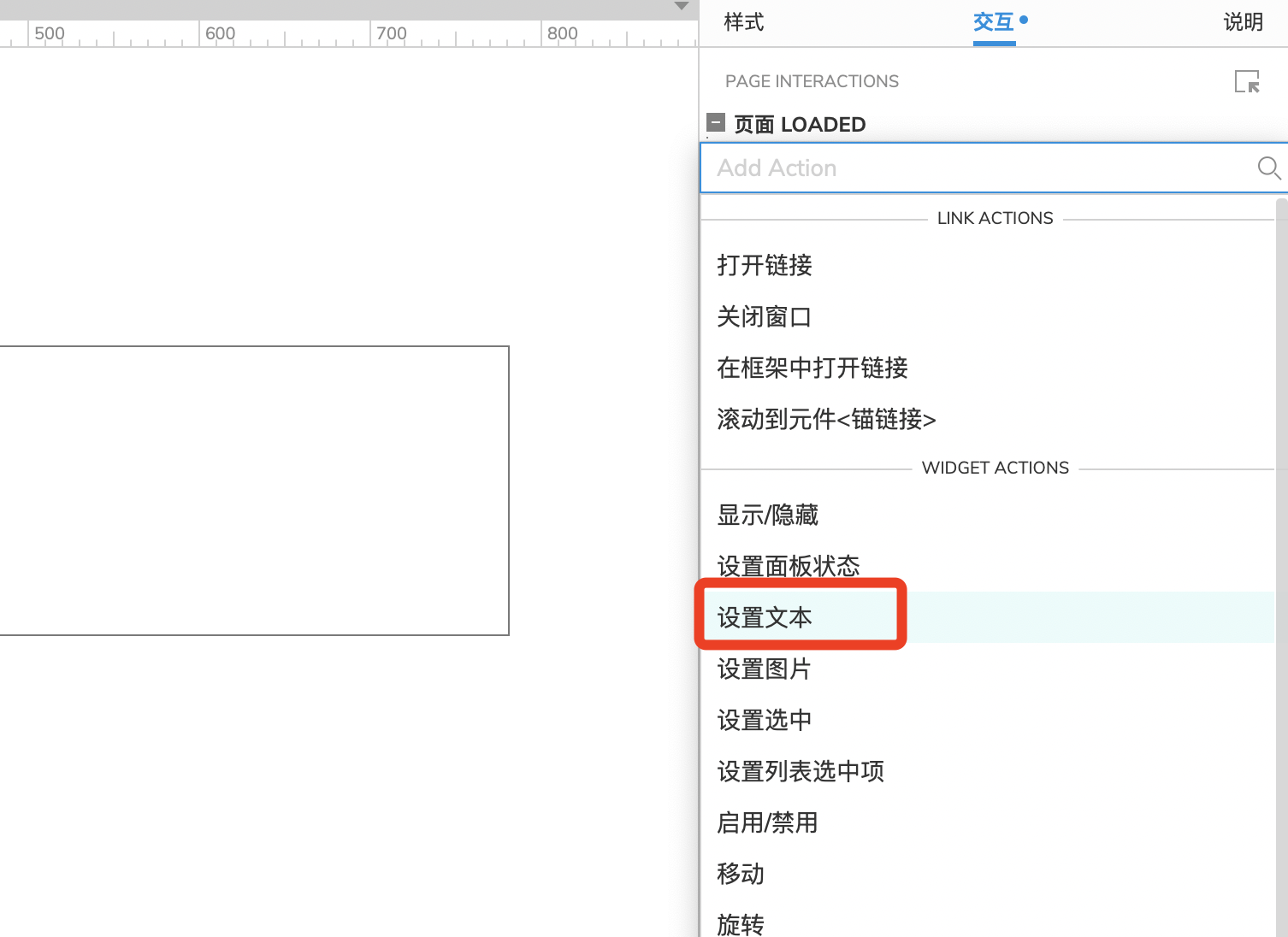1288x937 pixels.
Task: Collapse 页面 LOADED using the minus box
Action: click(x=716, y=122)
